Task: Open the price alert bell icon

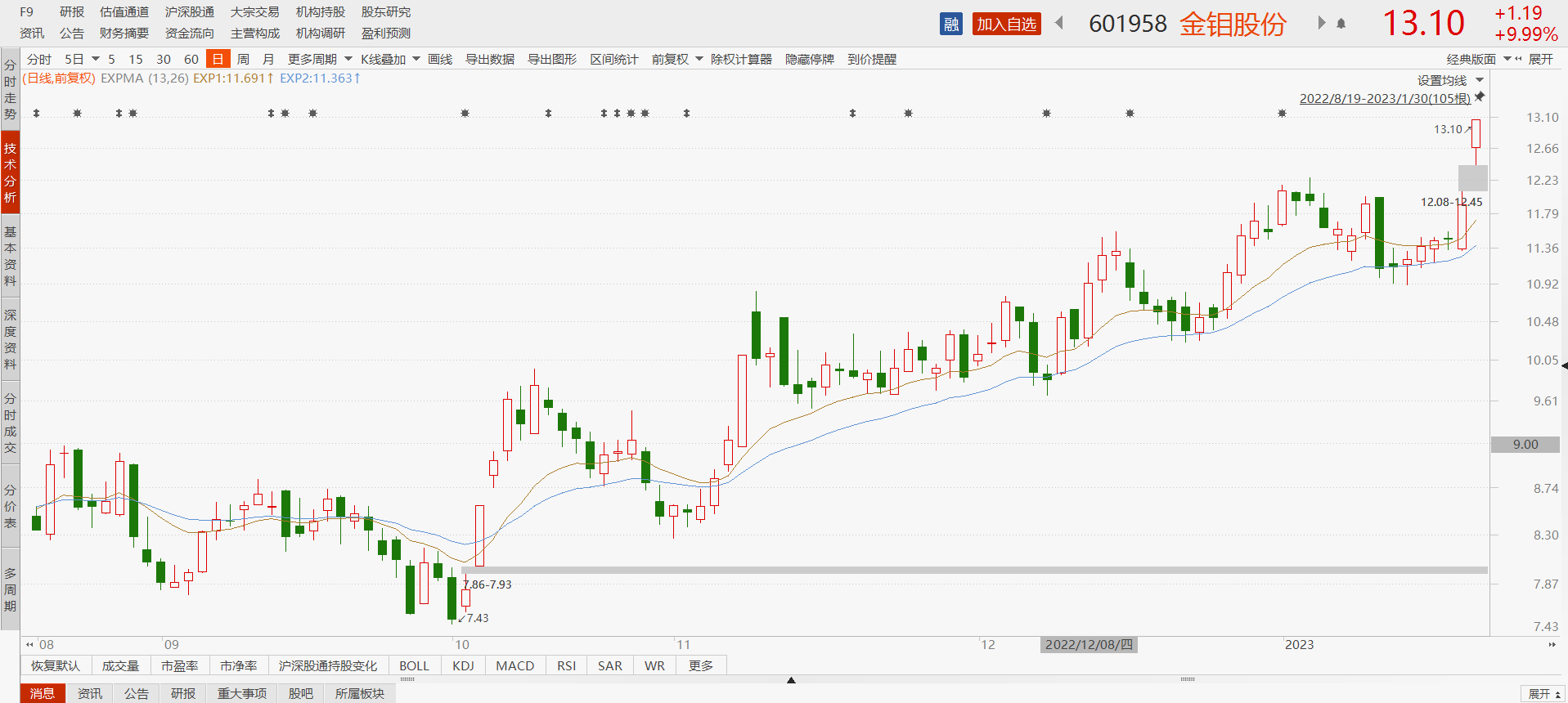Action: tap(1341, 24)
